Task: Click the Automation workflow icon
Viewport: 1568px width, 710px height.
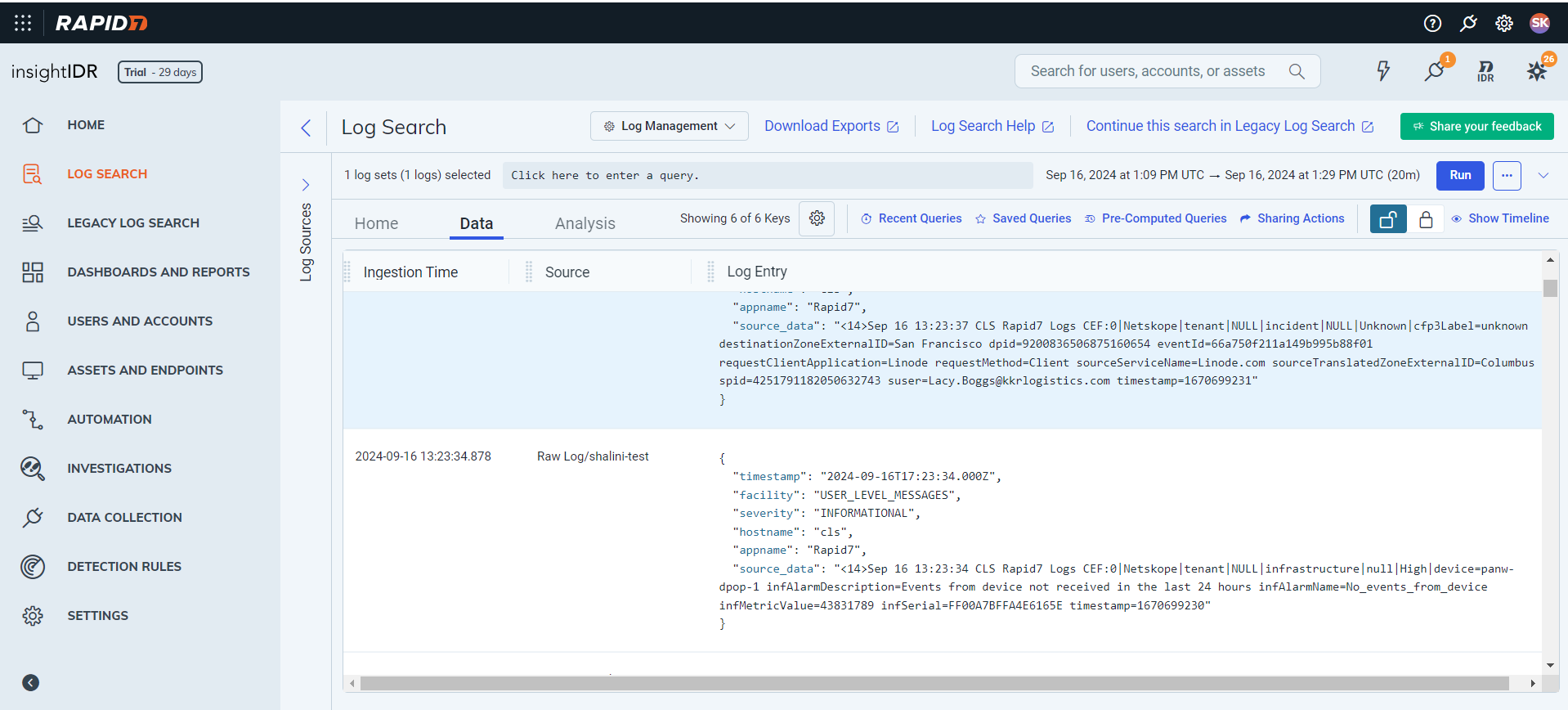Action: 33,420
